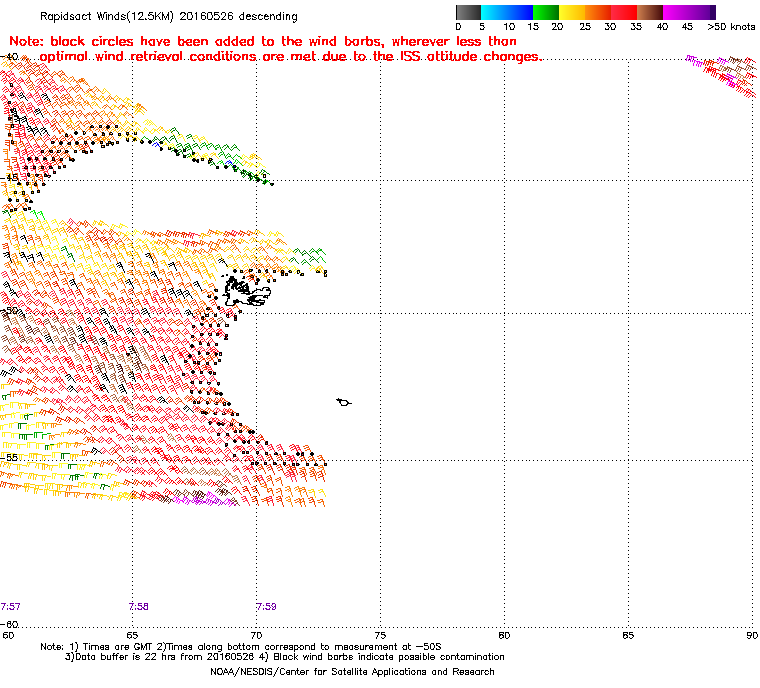Click the '>50 knots' legend label
This screenshot has height=688, width=760.
coord(731,27)
